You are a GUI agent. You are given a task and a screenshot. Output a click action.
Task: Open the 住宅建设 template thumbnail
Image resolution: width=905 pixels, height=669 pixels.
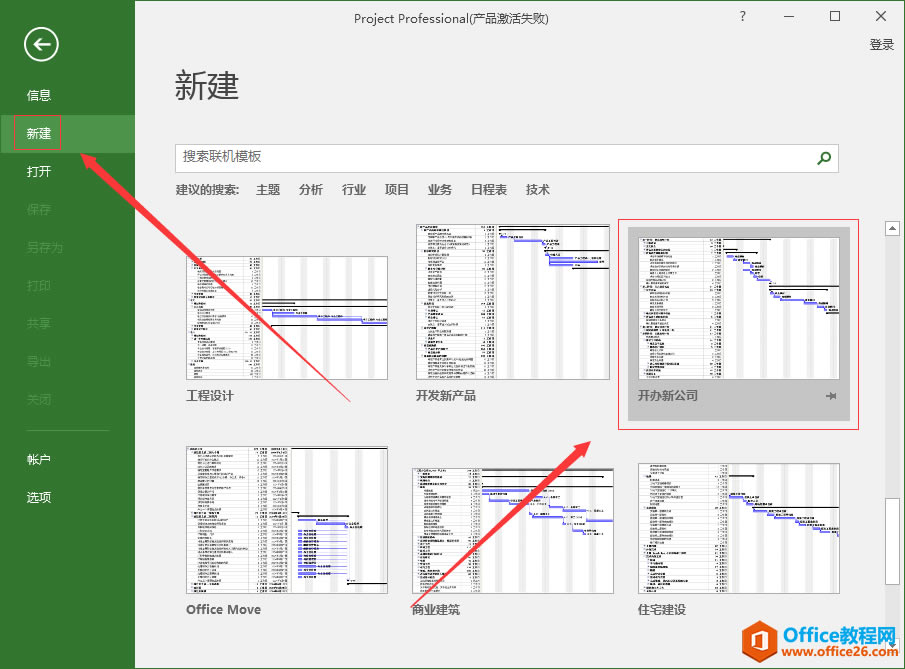click(739, 528)
